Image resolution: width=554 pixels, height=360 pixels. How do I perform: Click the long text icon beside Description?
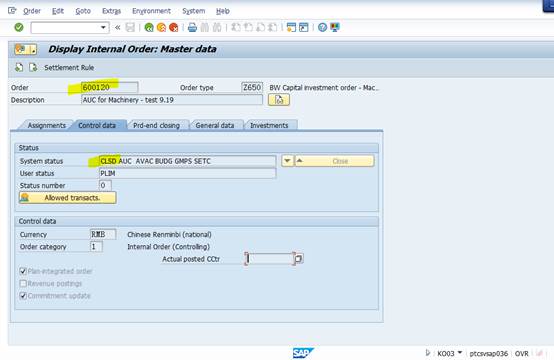(x=279, y=100)
